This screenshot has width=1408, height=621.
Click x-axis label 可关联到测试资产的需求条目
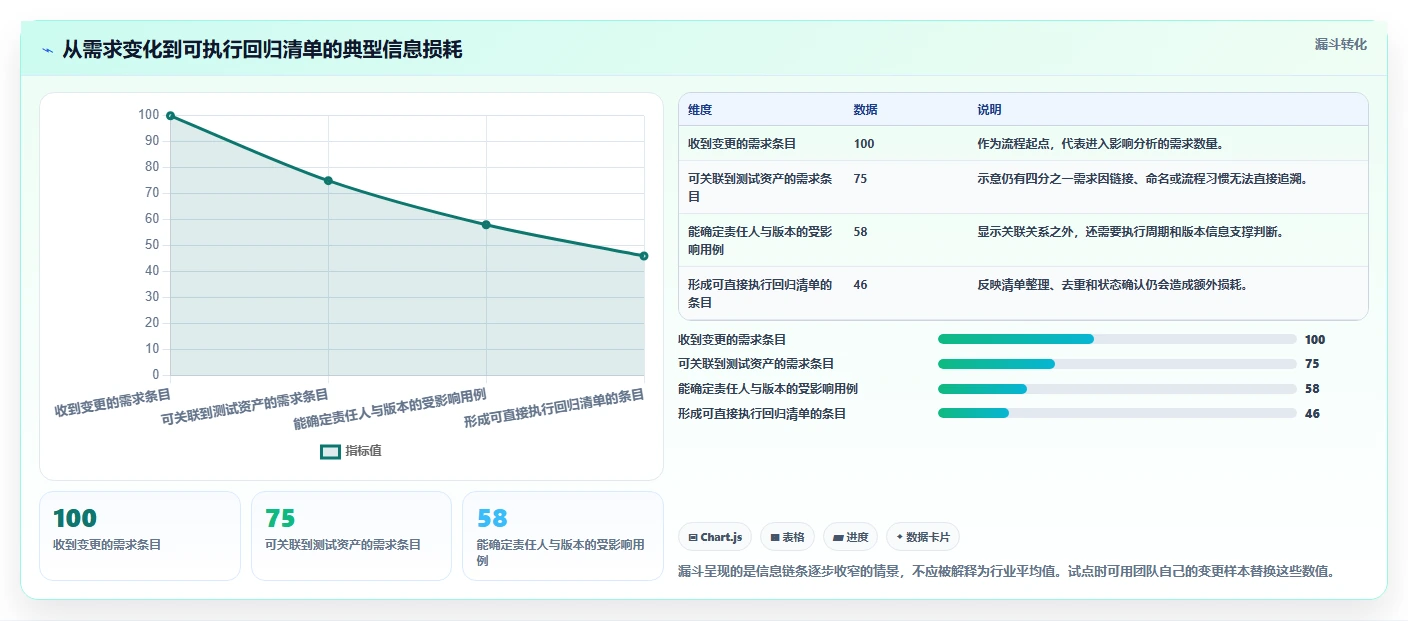pos(245,409)
